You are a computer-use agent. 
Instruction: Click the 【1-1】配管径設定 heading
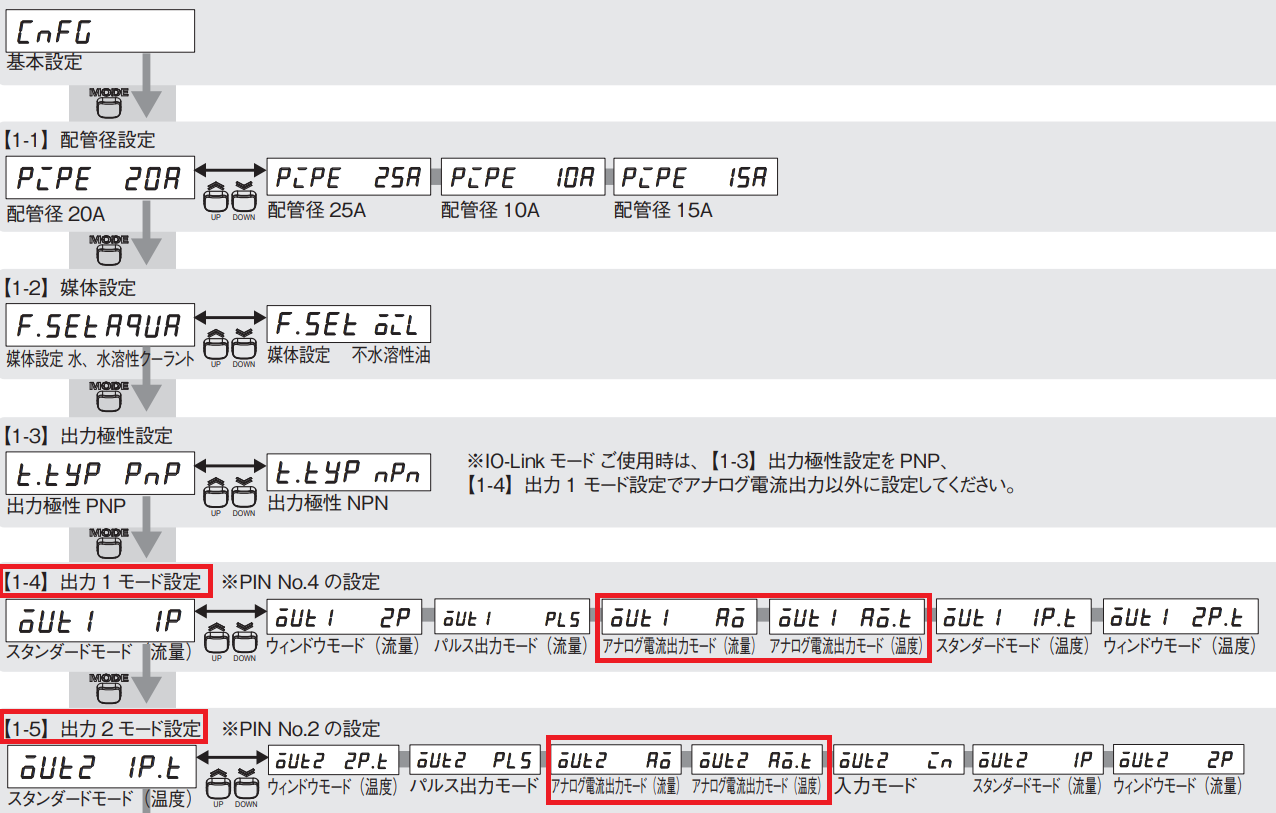click(x=78, y=140)
